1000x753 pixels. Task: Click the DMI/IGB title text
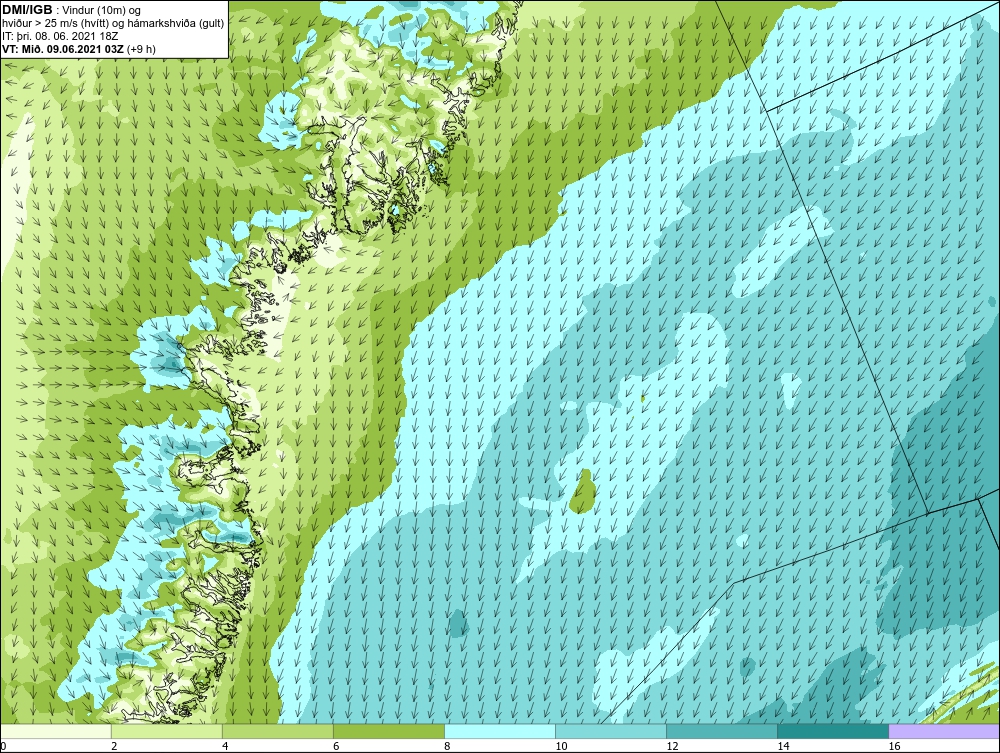pos(27,10)
